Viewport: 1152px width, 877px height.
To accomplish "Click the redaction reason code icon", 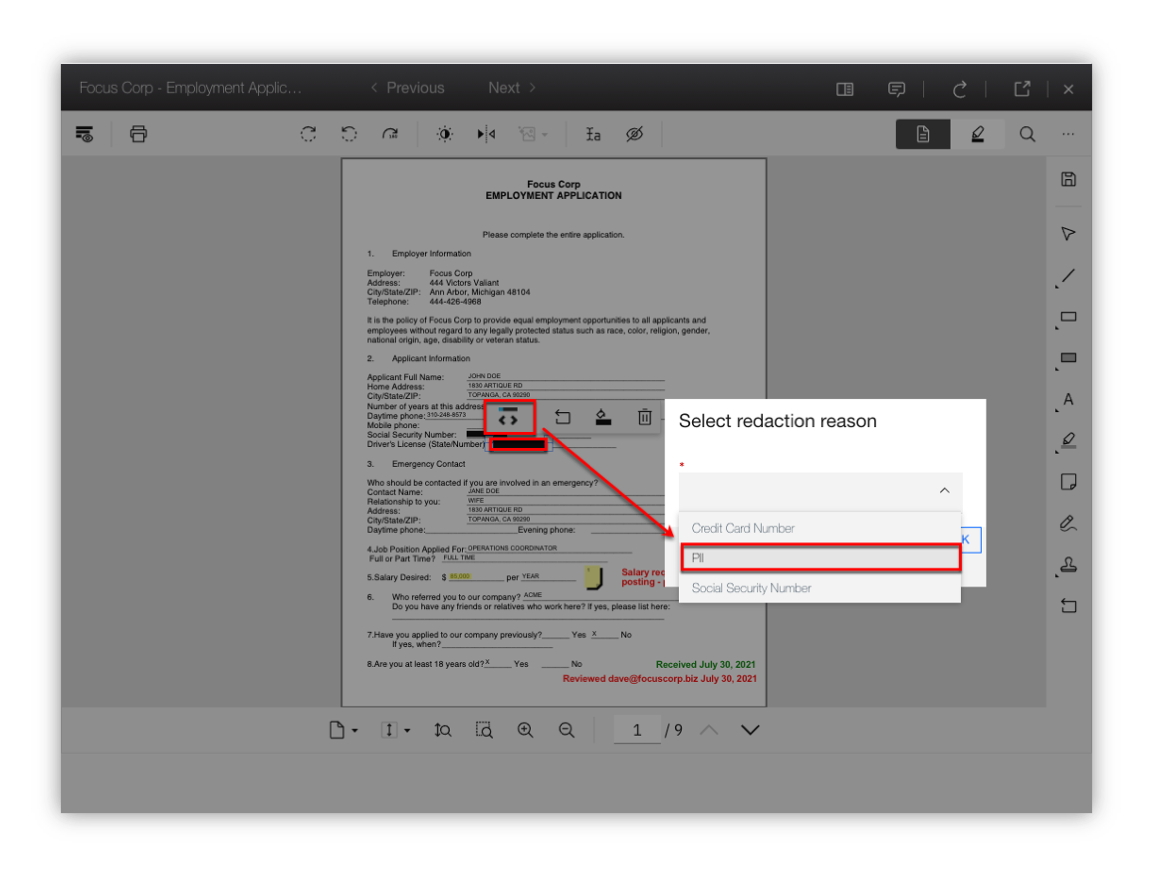I will [x=508, y=417].
